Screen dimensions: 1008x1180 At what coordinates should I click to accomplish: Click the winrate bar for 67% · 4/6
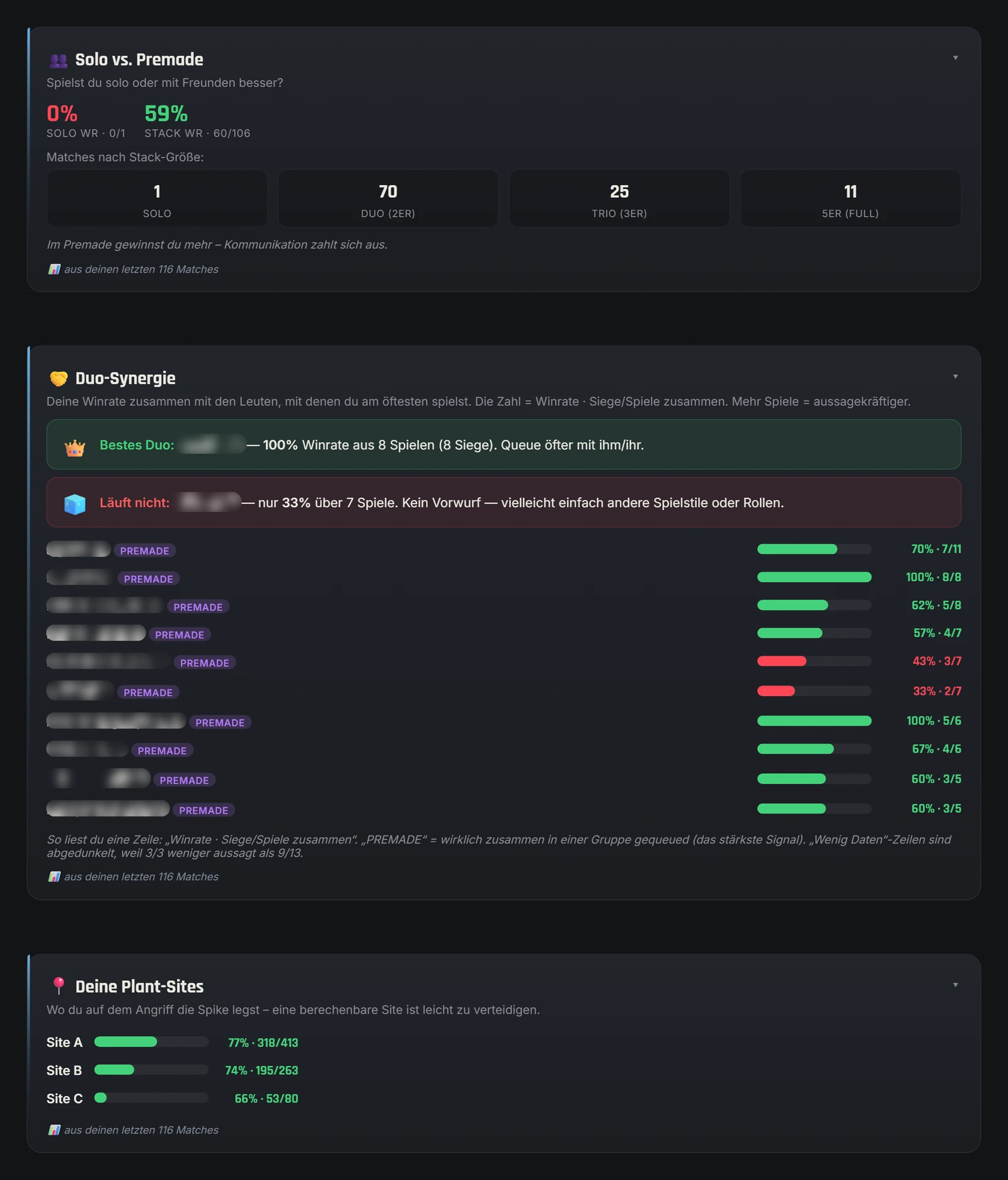(814, 749)
